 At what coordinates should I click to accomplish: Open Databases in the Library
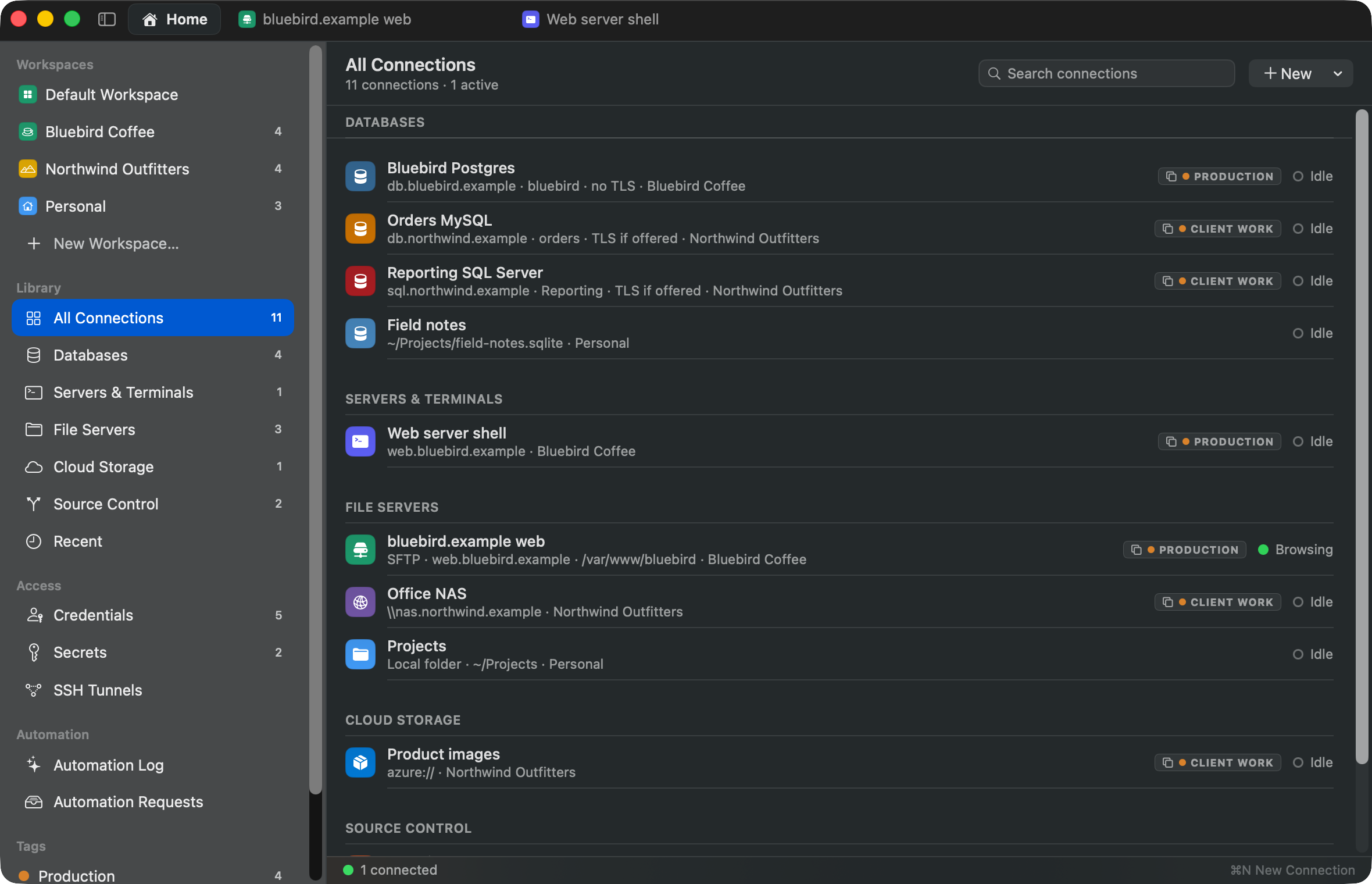coord(153,355)
